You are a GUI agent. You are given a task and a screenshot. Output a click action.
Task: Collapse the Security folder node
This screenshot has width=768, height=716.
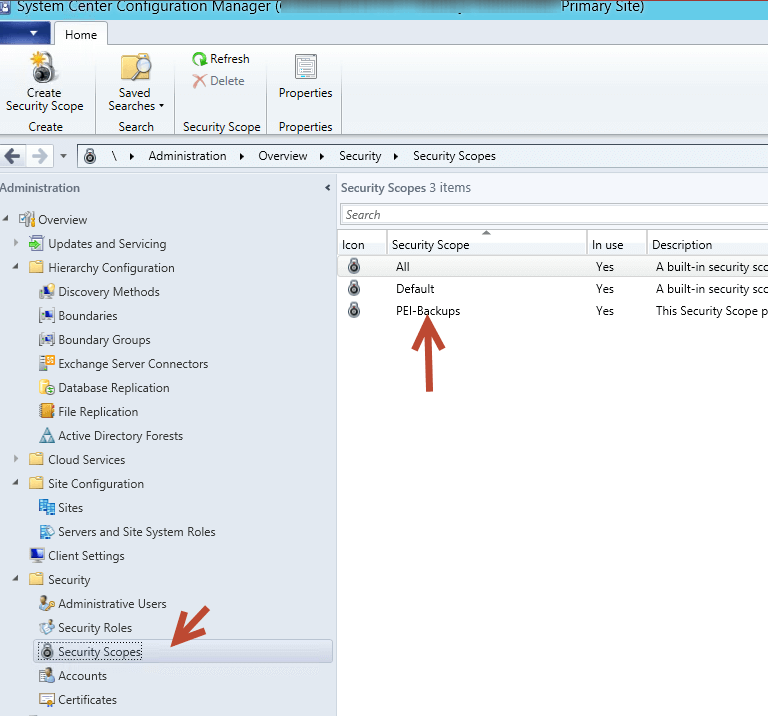pyautogui.click(x=16, y=578)
